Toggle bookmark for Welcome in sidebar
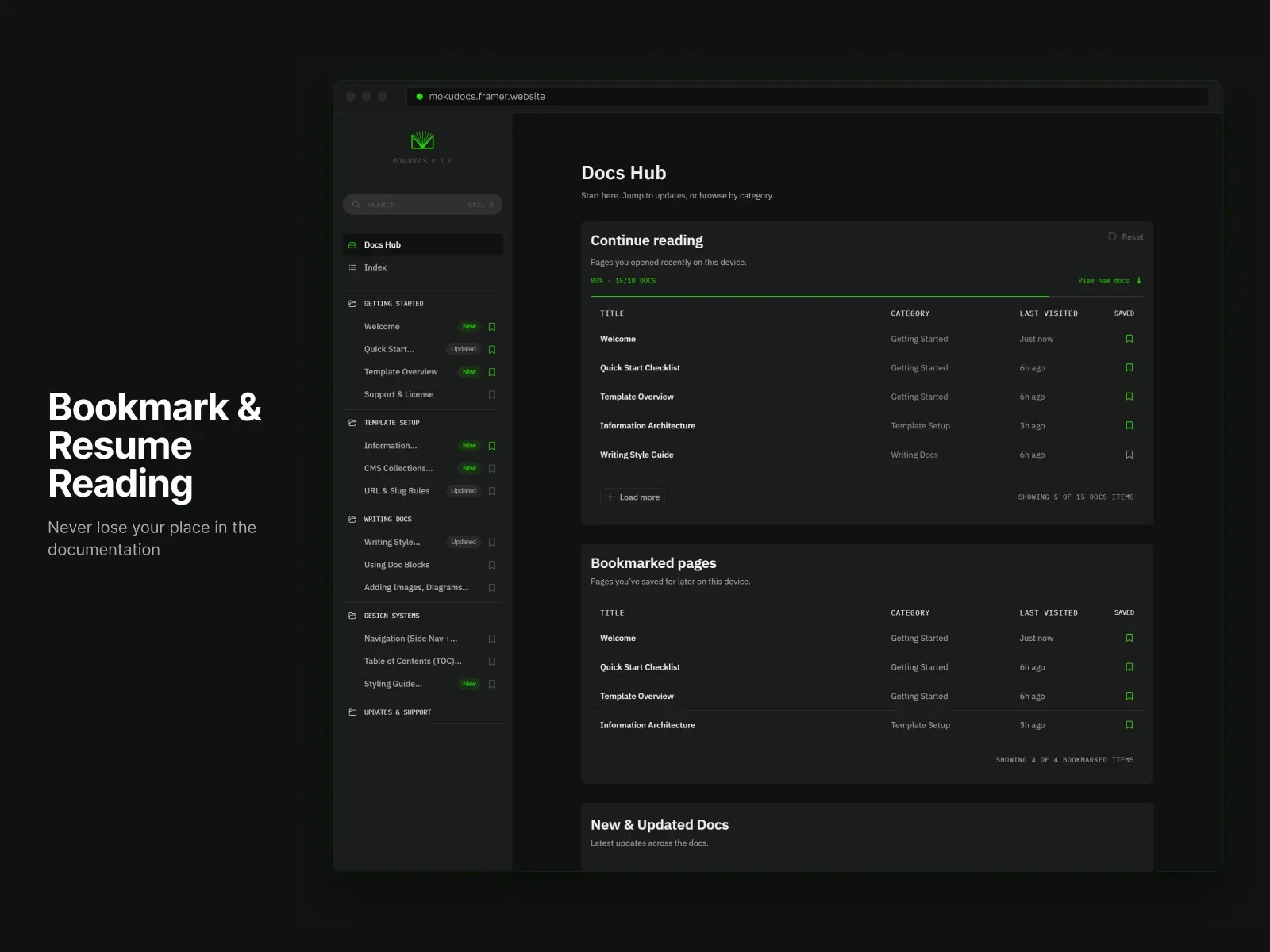The width and height of the screenshot is (1270, 952). 492,327
